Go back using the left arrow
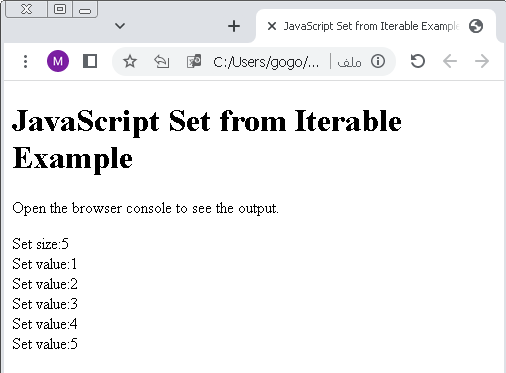The image size is (506, 373). 450,61
